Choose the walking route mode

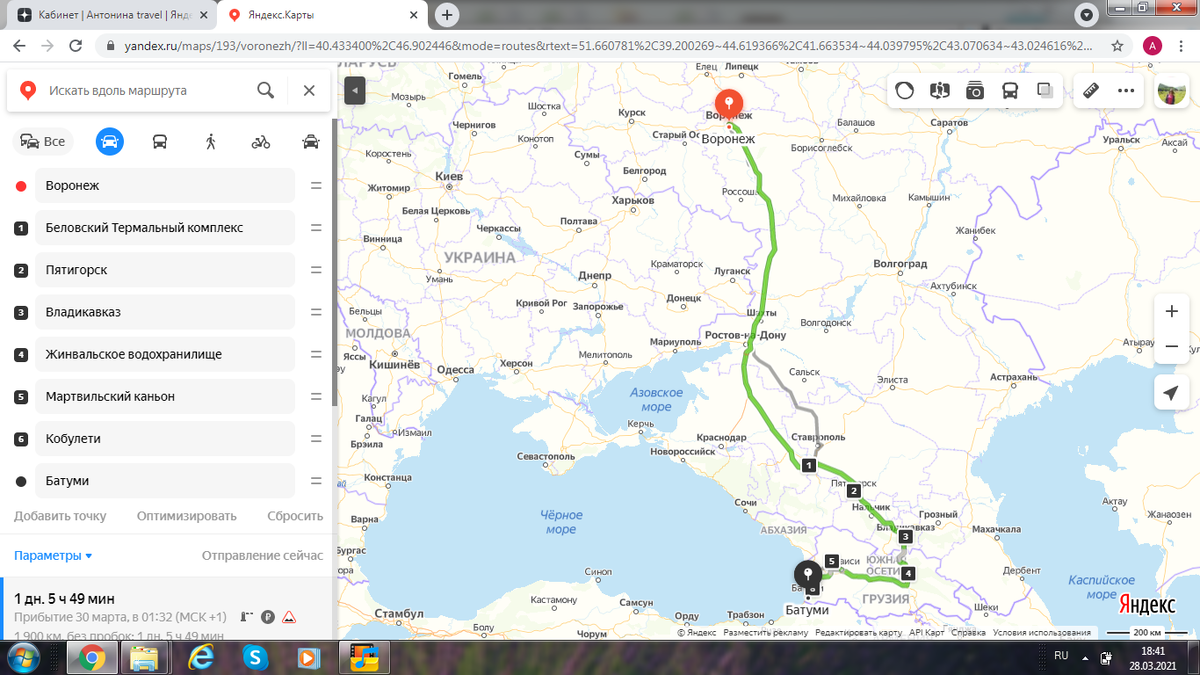(210, 141)
